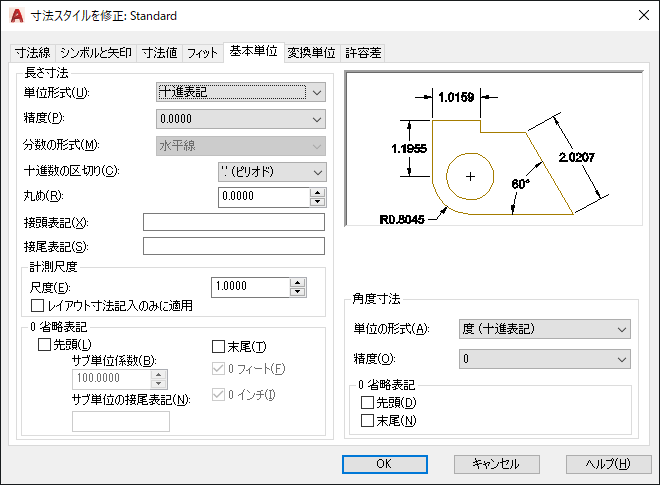Increase the 丸め value with up arrow
The width and height of the screenshot is (660, 485).
318,193
